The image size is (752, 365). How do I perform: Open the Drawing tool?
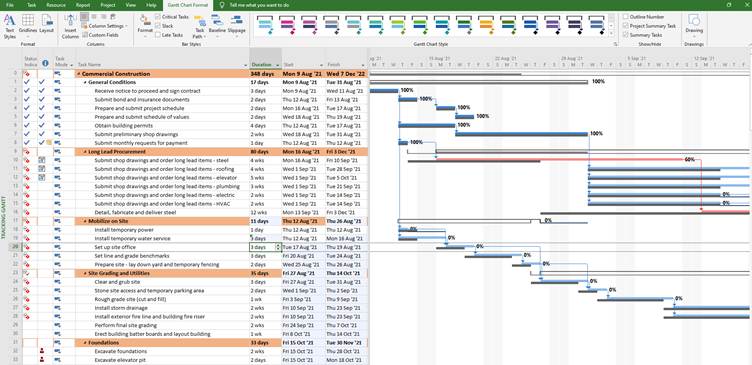point(693,24)
